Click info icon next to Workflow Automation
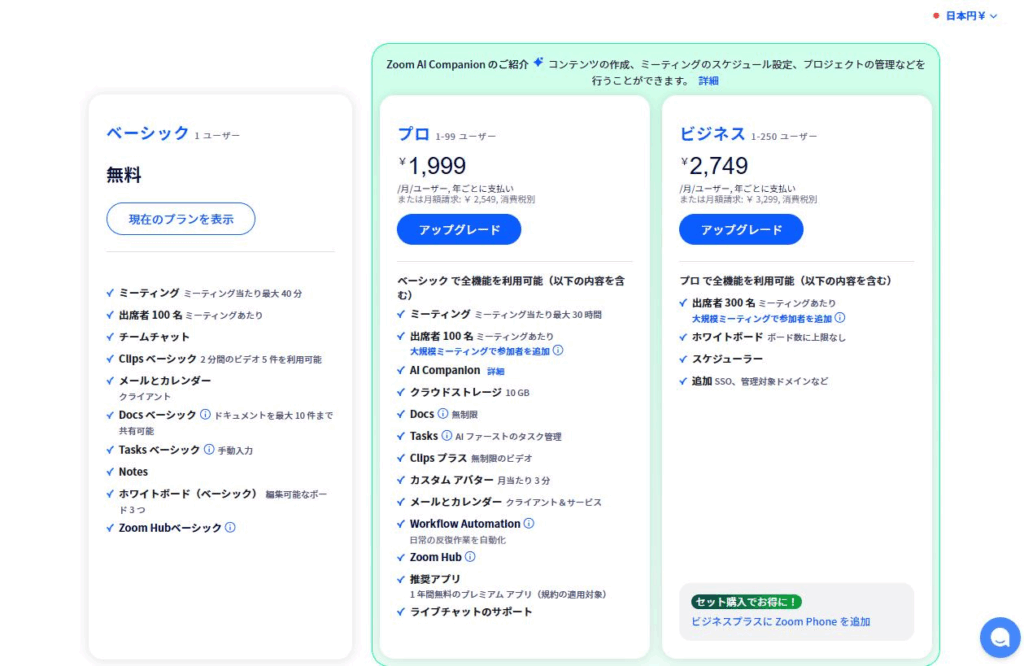Image resolution: width=1024 pixels, height=666 pixels. pyautogui.click(x=529, y=523)
